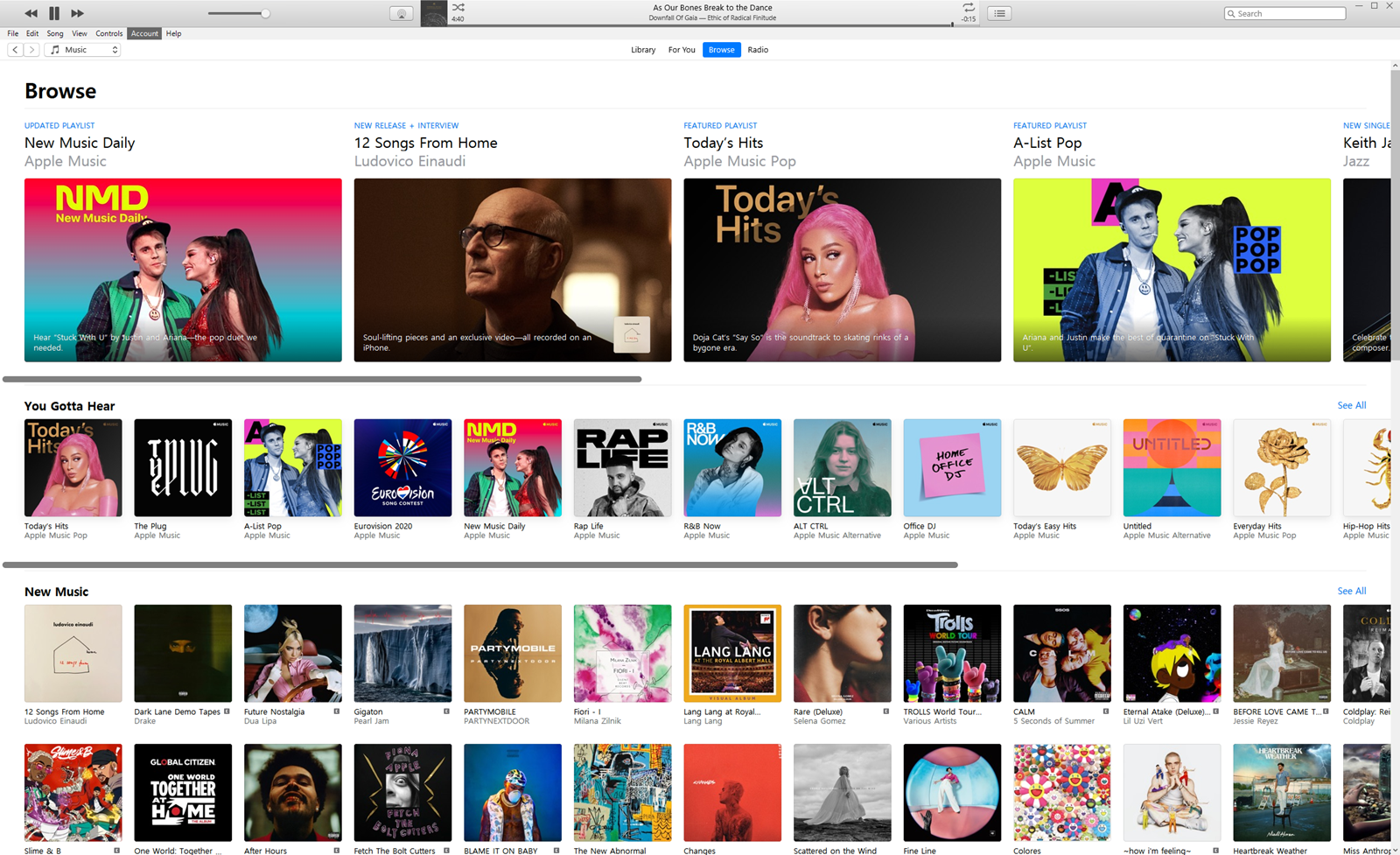The image size is (1400, 855).
Task: Open the PARTYMOBILE album cover
Action: tap(513, 653)
